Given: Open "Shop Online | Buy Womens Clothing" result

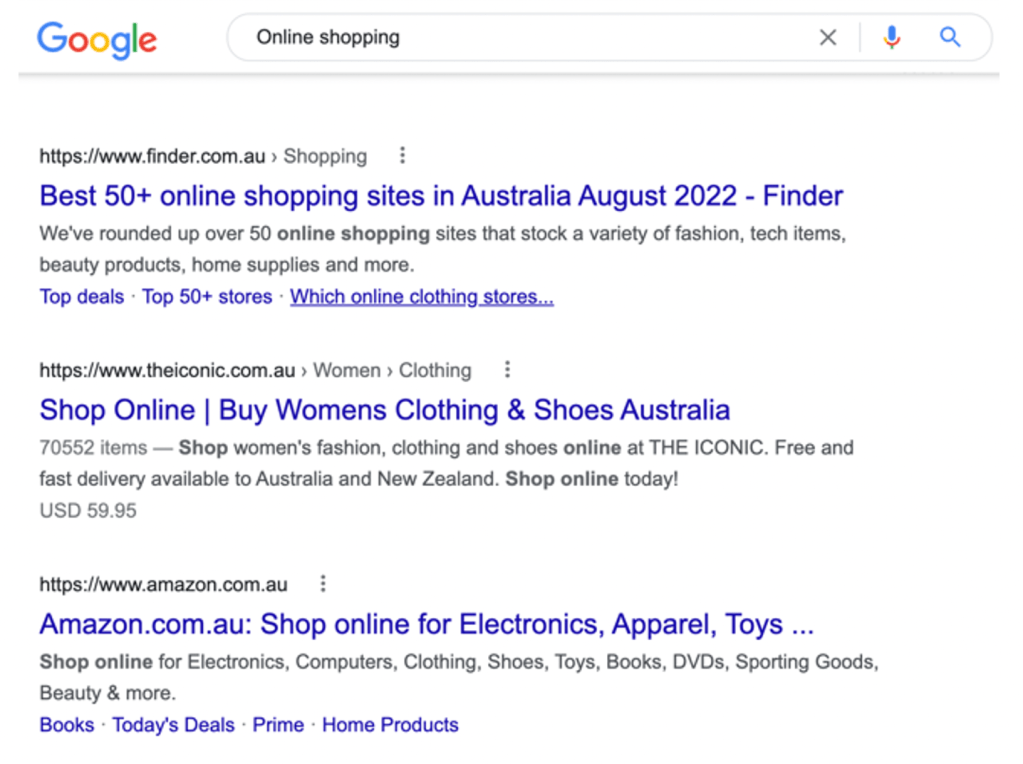Looking at the screenshot, I should click(384, 410).
